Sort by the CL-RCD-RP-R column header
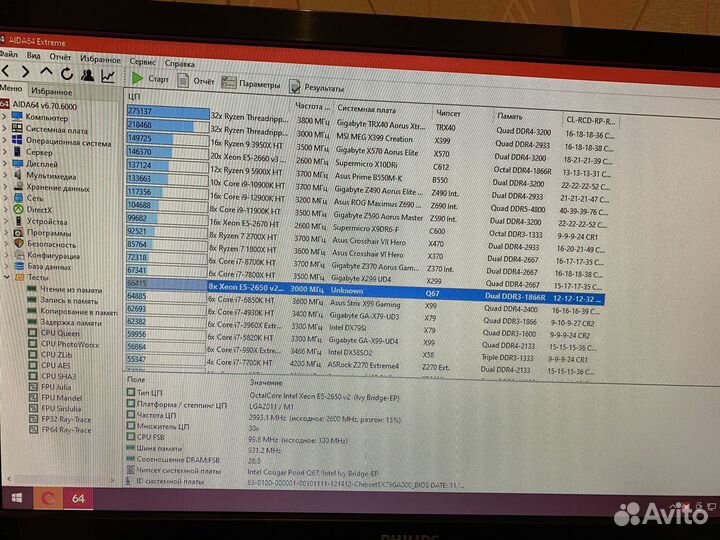 tap(591, 120)
